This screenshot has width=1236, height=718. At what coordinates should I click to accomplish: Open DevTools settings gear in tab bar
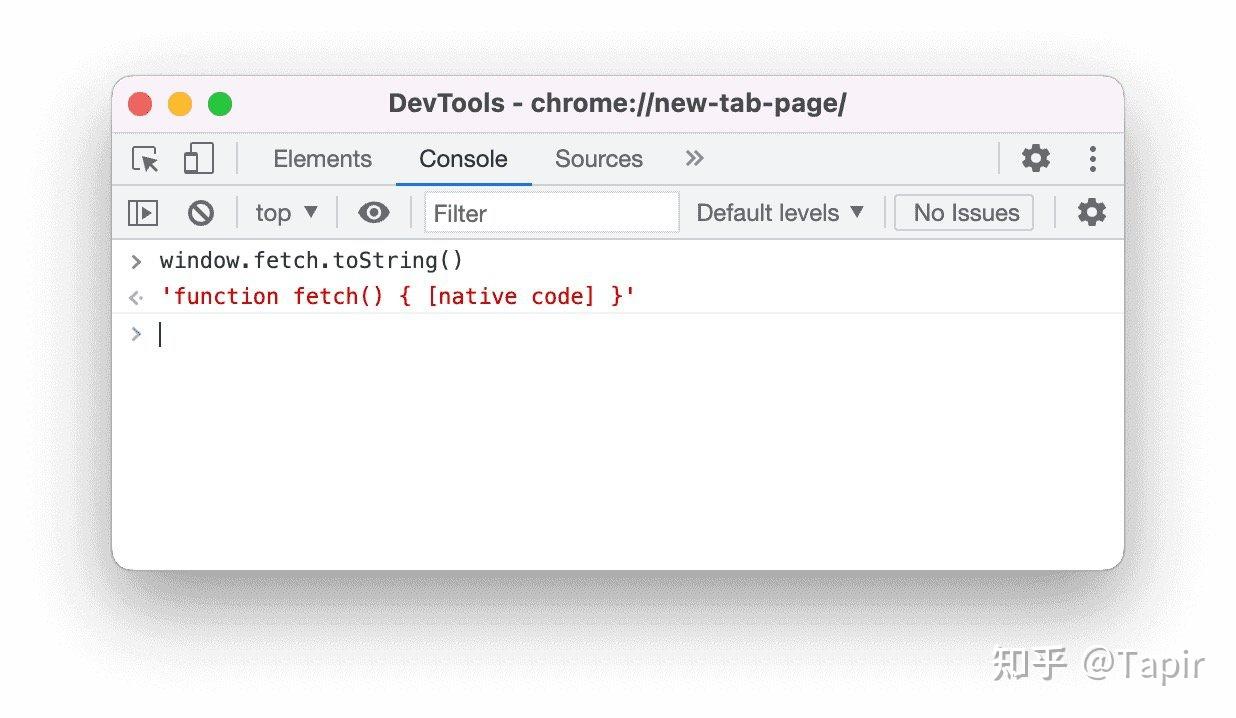coord(1035,158)
